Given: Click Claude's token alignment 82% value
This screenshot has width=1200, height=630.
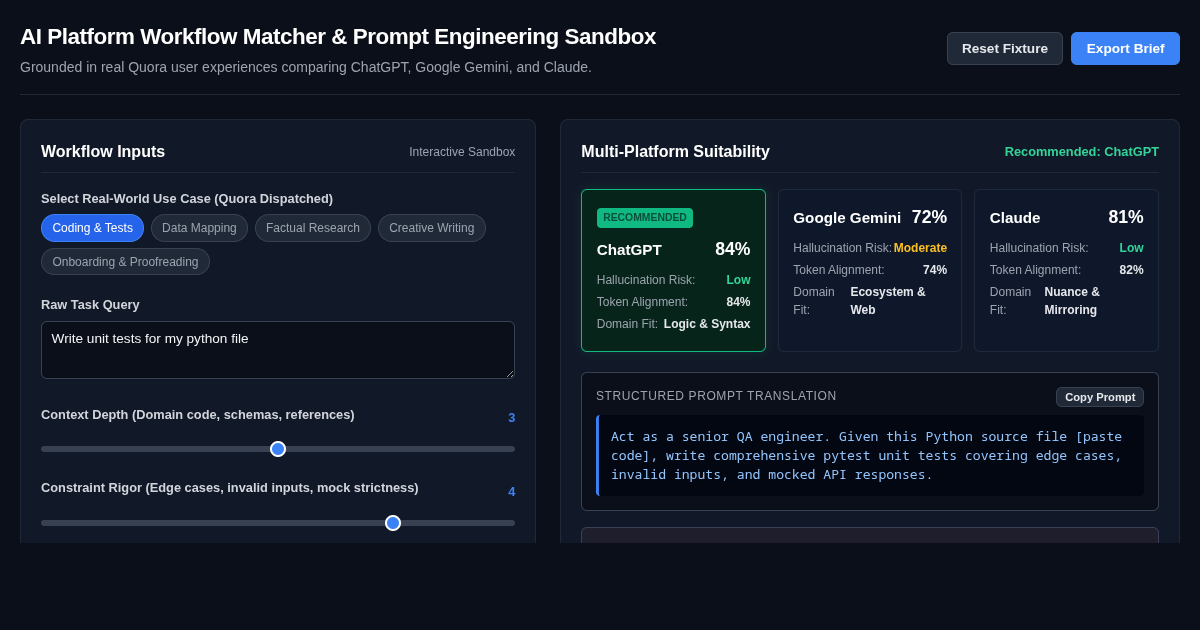Looking at the screenshot, I should coord(1131,270).
